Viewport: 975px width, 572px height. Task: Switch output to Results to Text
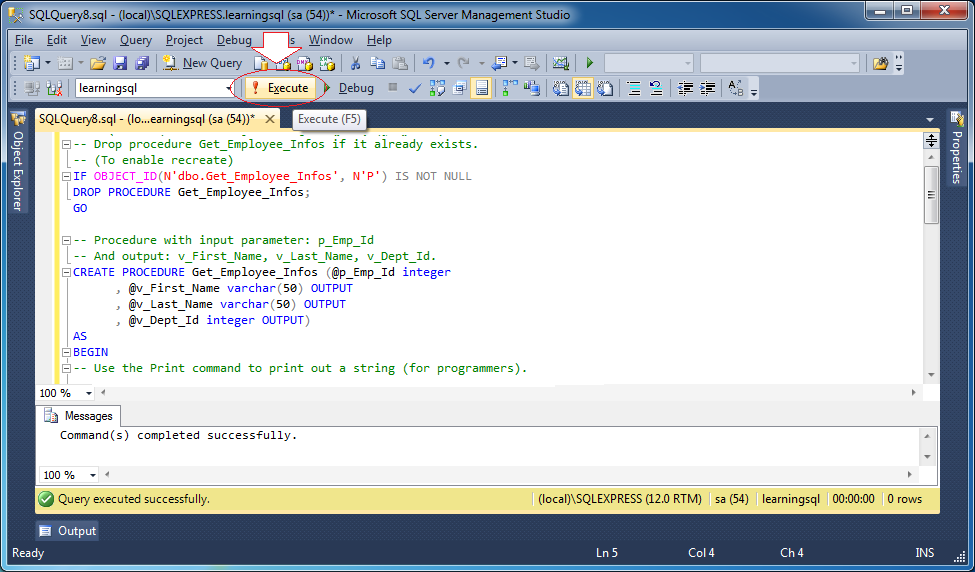560,88
